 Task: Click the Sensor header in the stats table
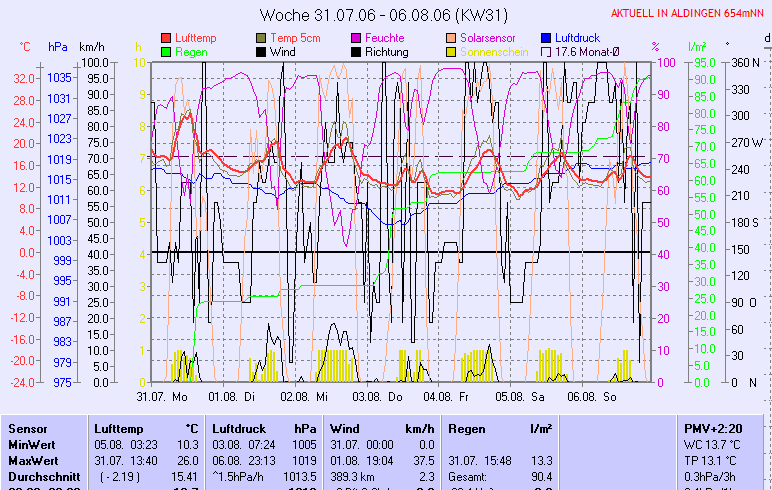tap(28, 428)
